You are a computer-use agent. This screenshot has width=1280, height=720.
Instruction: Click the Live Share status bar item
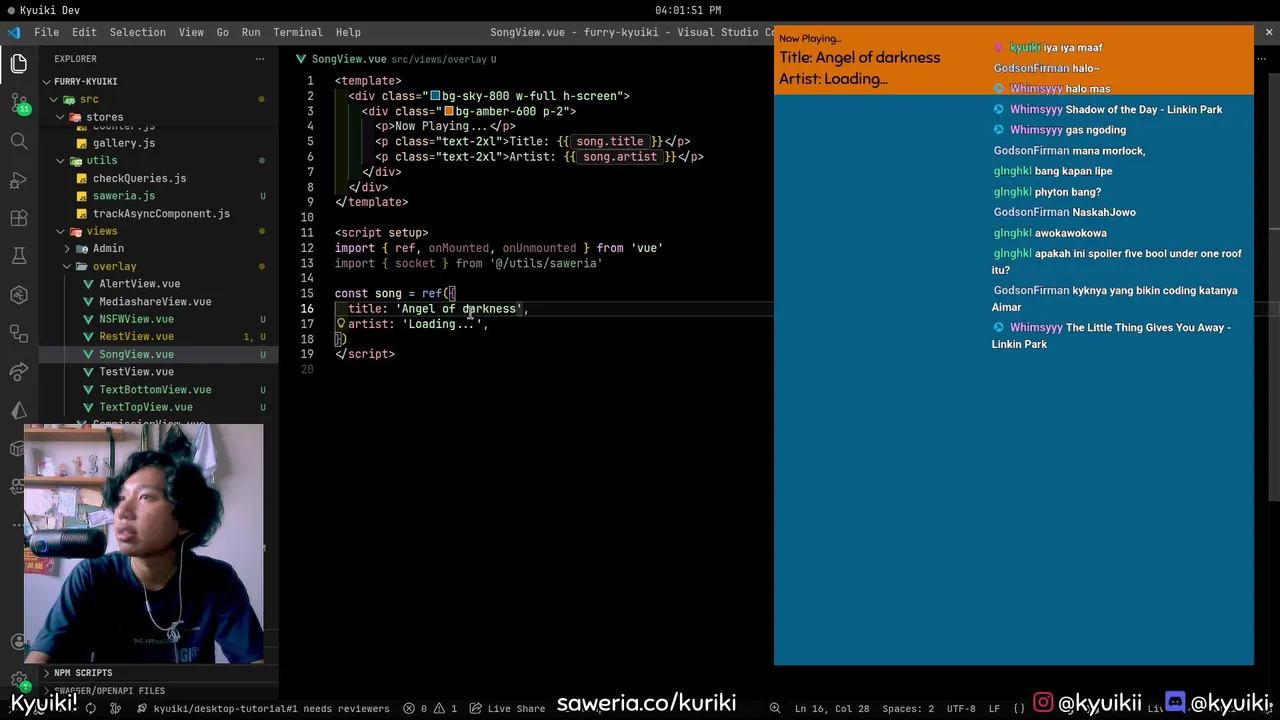507,708
